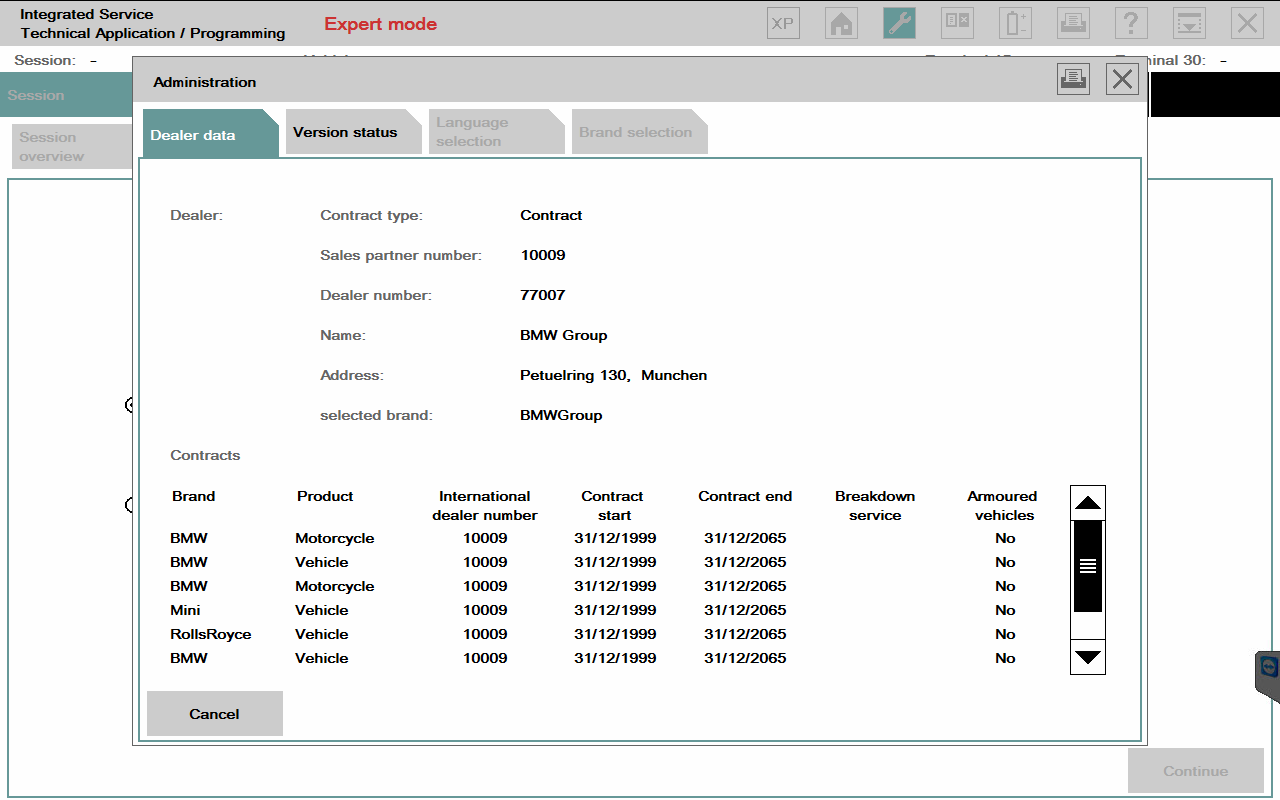Click Vehicle product in the RollsRoyce row
Screen dimensions: 1280x800
pyautogui.click(x=322, y=634)
